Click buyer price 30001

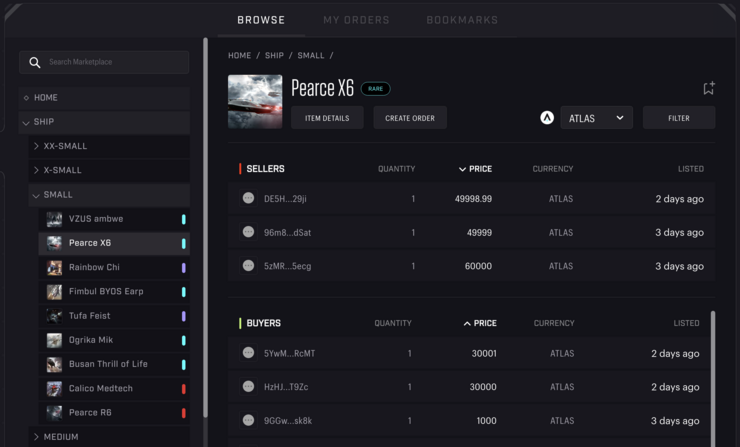[484, 354]
